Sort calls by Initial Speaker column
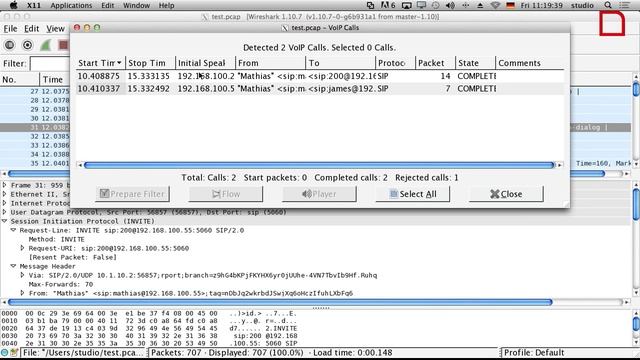This screenshot has height=360, width=640. pyautogui.click(x=205, y=63)
